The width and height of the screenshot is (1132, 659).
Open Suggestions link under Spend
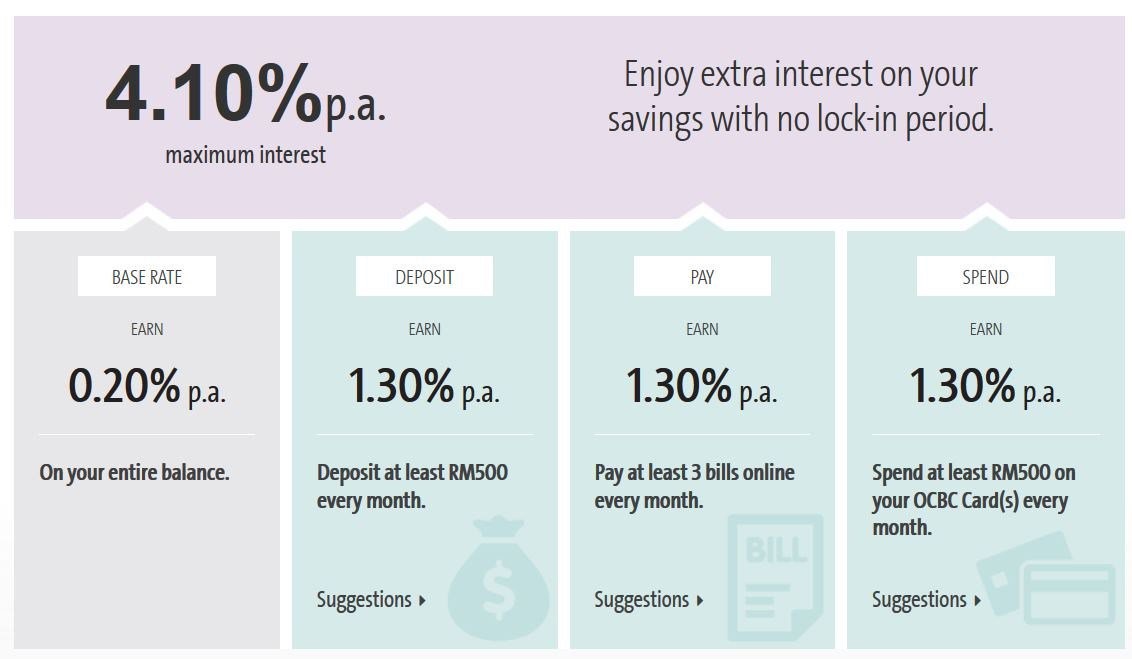919,600
